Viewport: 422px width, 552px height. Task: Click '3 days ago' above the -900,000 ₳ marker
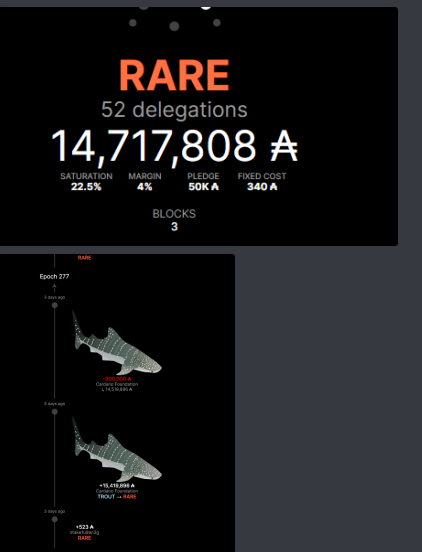pos(55,297)
